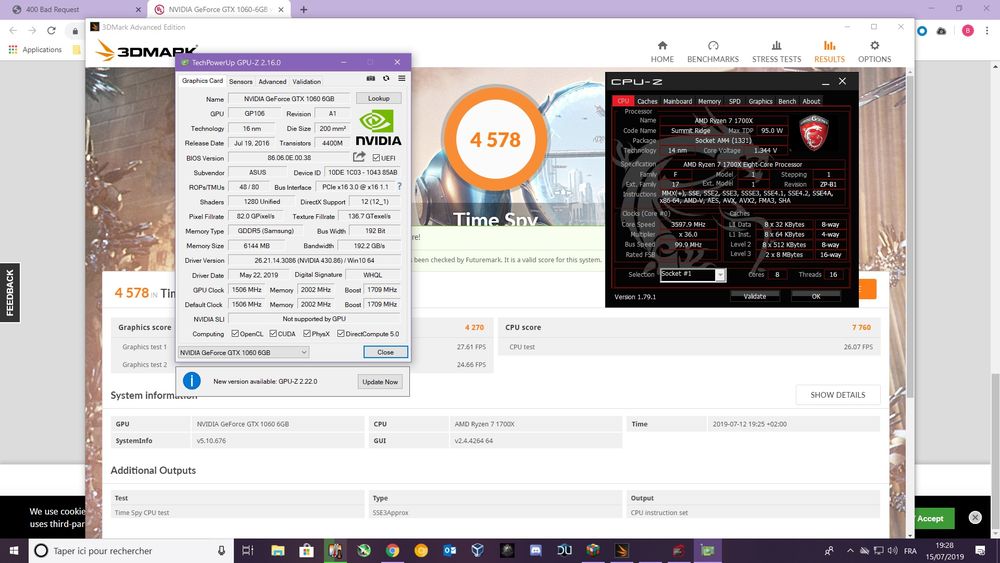The width and height of the screenshot is (1000, 563).
Task: Click Validate in CPU-Z
Action: 754,296
